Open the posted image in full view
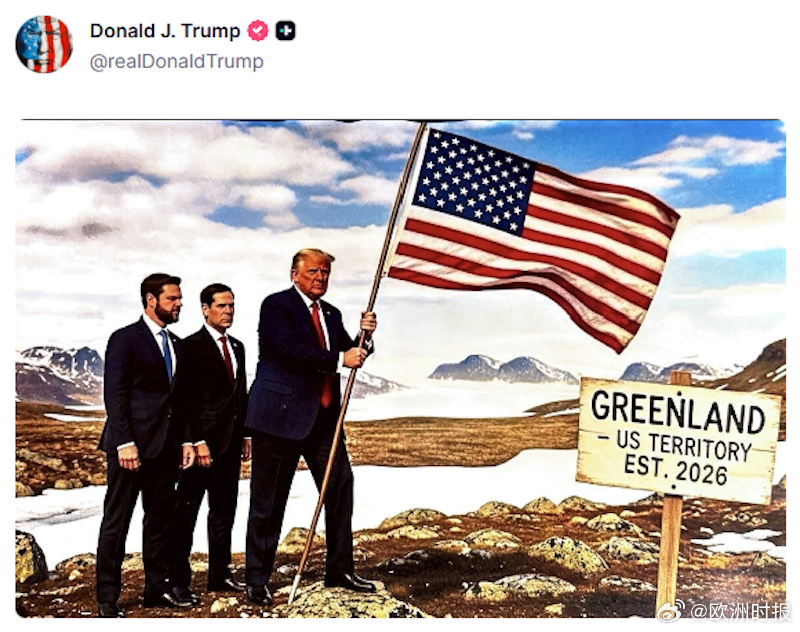The image size is (800, 632). pyautogui.click(x=401, y=369)
